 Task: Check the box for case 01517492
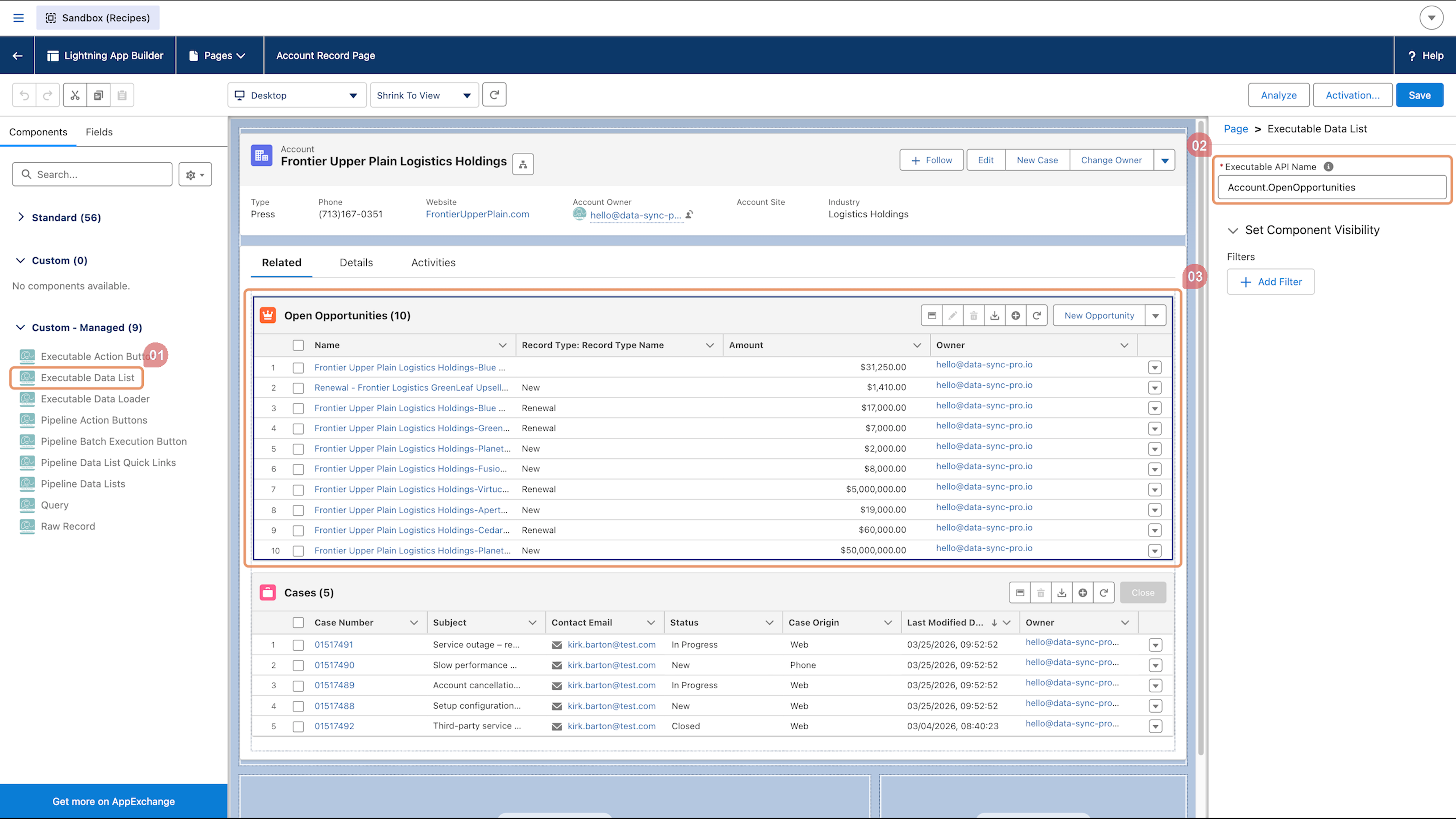pyautogui.click(x=298, y=726)
